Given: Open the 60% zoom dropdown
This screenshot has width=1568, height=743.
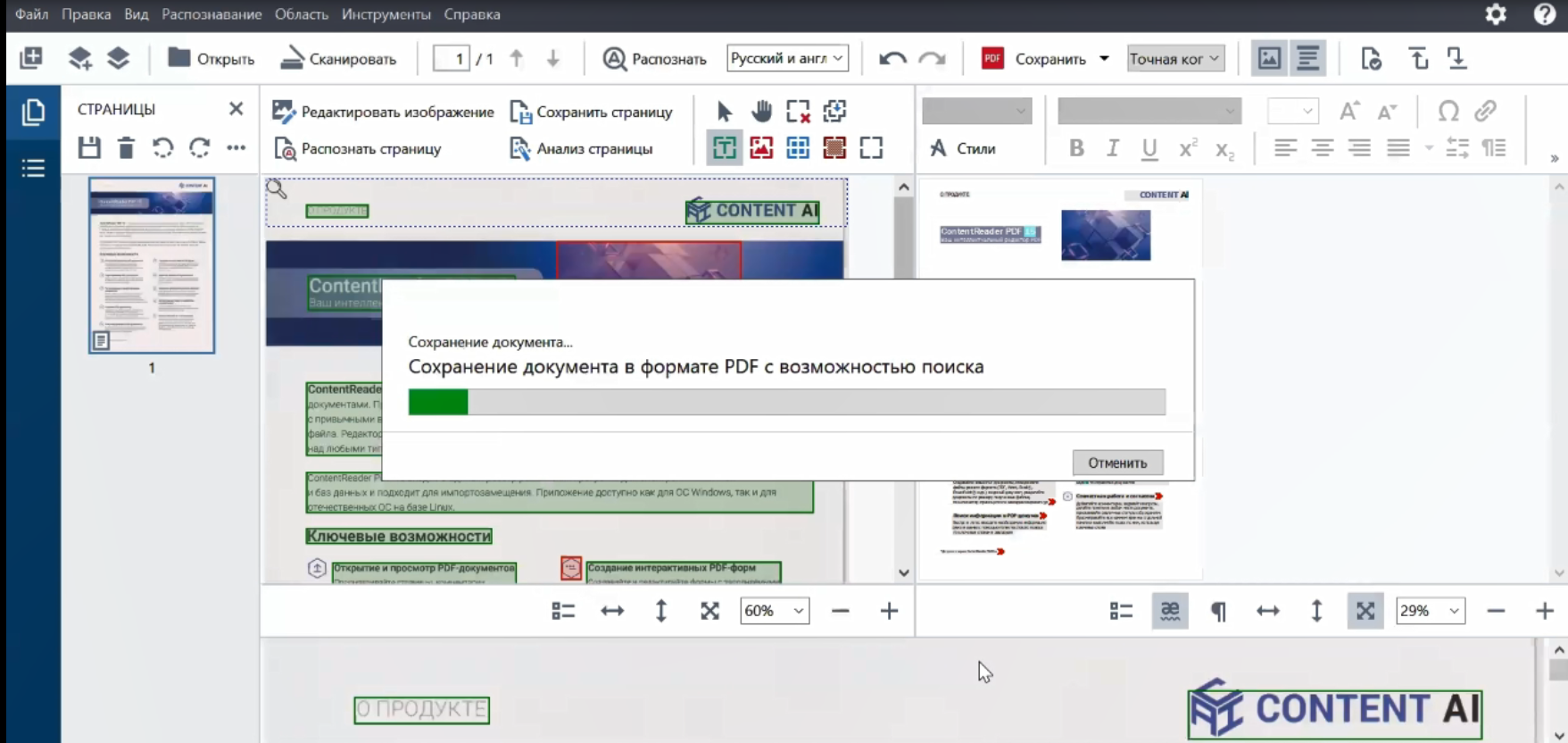Looking at the screenshot, I should (x=775, y=611).
